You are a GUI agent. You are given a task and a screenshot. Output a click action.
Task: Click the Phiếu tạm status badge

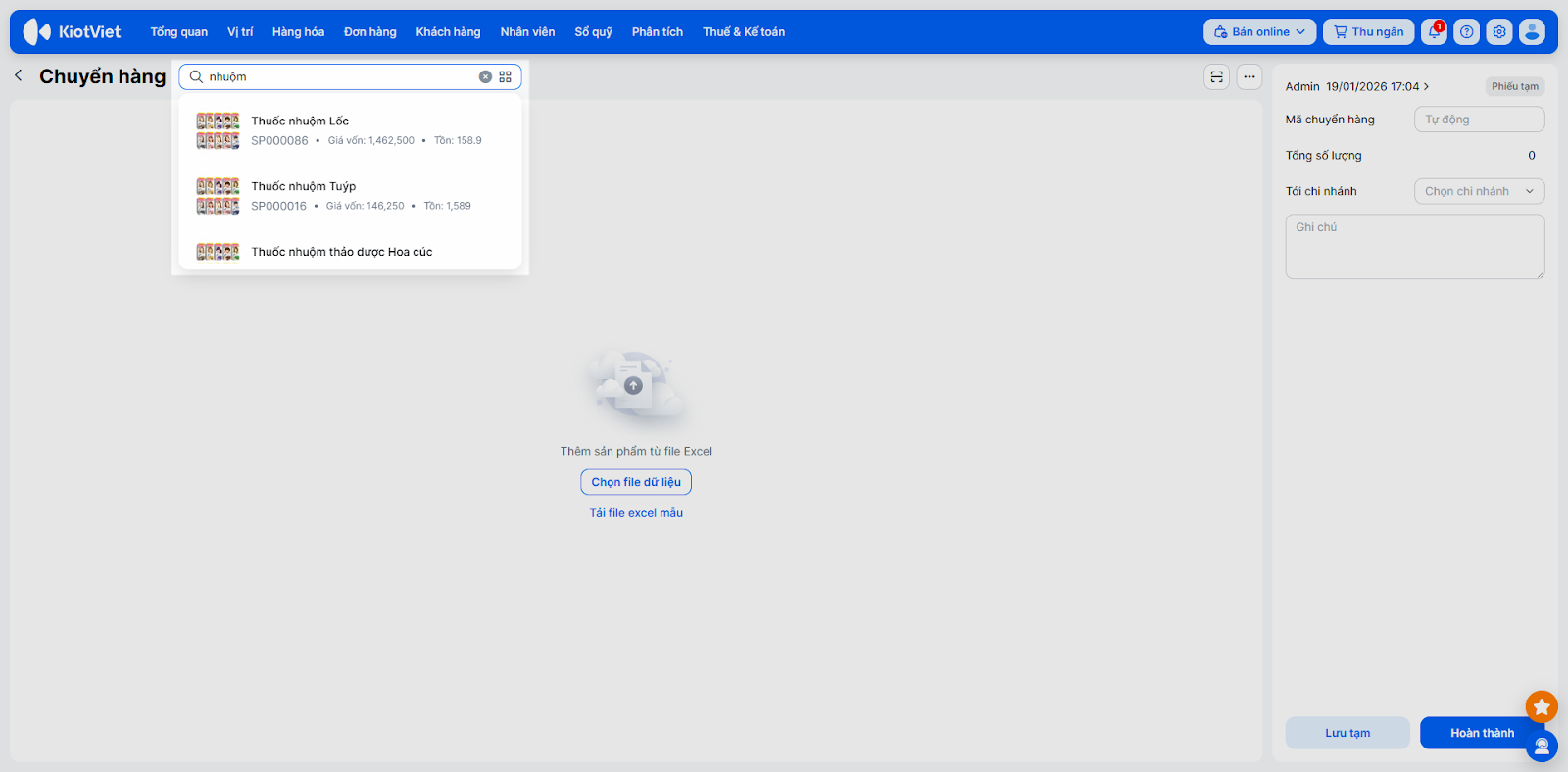pyautogui.click(x=1515, y=86)
